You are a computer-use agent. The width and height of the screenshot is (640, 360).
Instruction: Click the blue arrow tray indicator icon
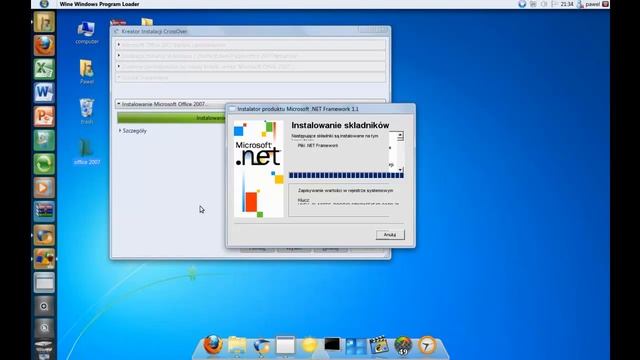tap(522, 4)
